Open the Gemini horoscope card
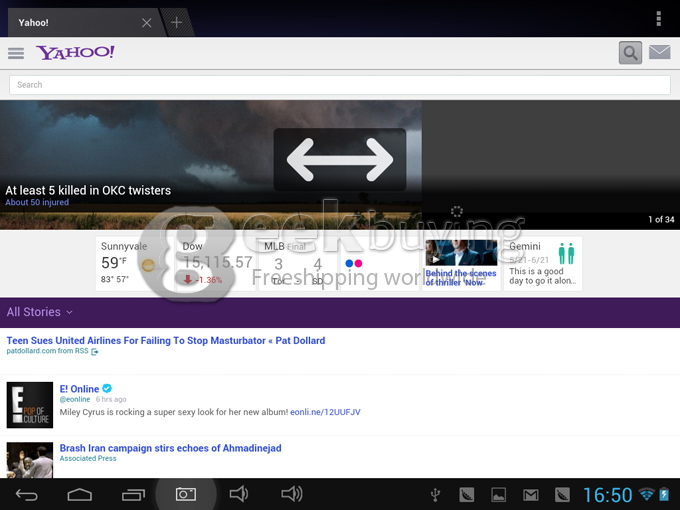 tap(543, 263)
